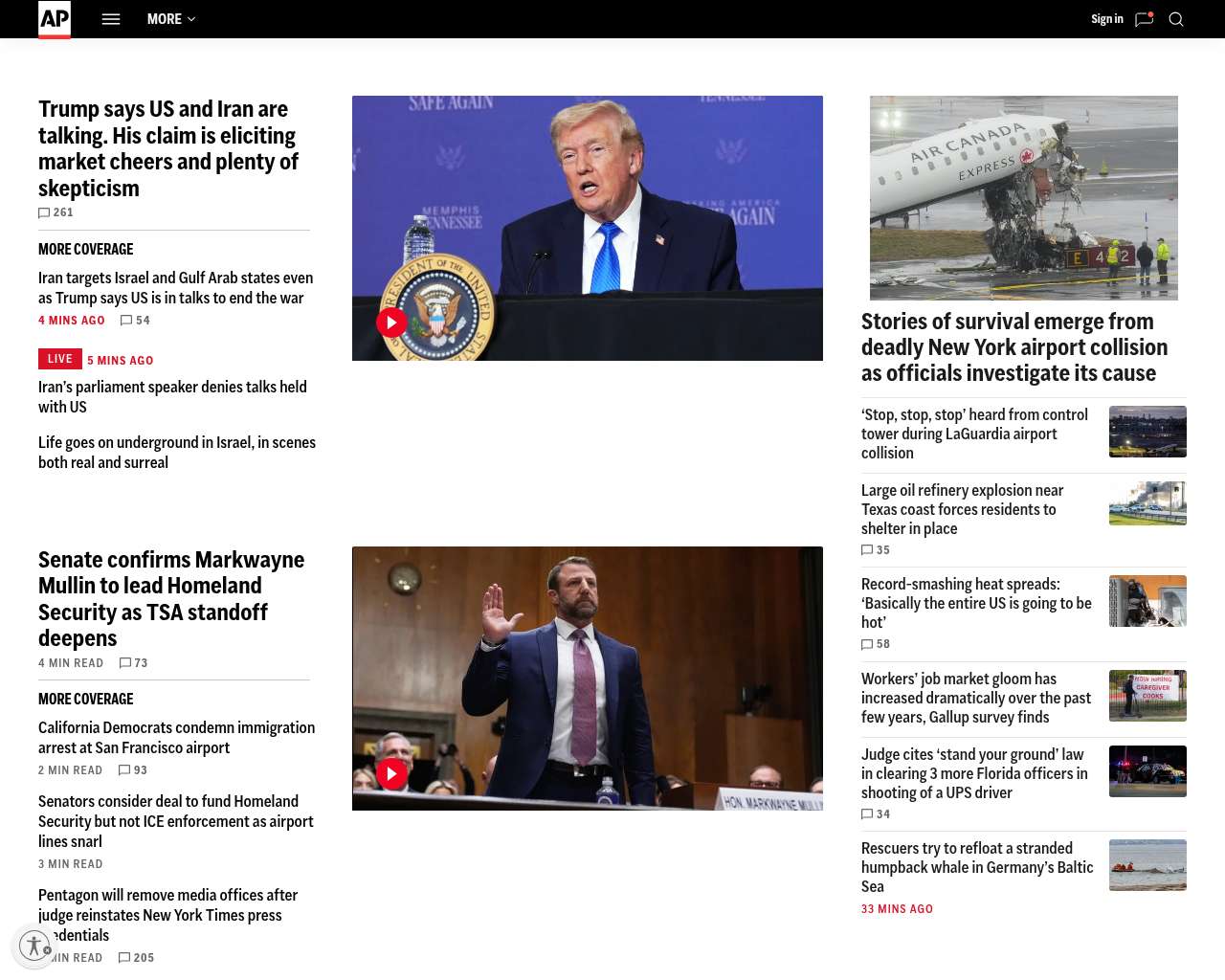Open comments on California Democrats story (93)

tap(133, 770)
